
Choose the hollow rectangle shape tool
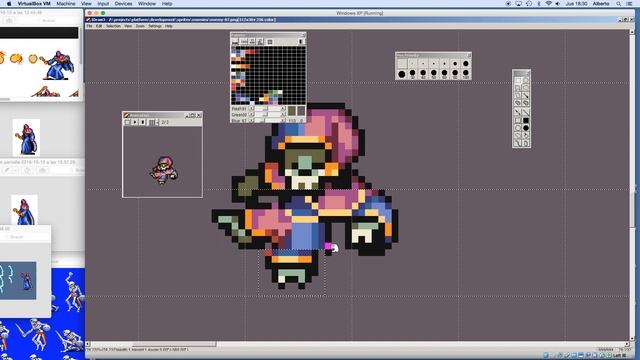(x=518, y=120)
